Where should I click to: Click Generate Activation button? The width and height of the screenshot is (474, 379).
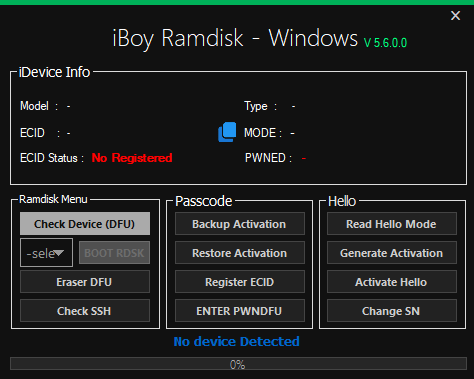[392, 253]
